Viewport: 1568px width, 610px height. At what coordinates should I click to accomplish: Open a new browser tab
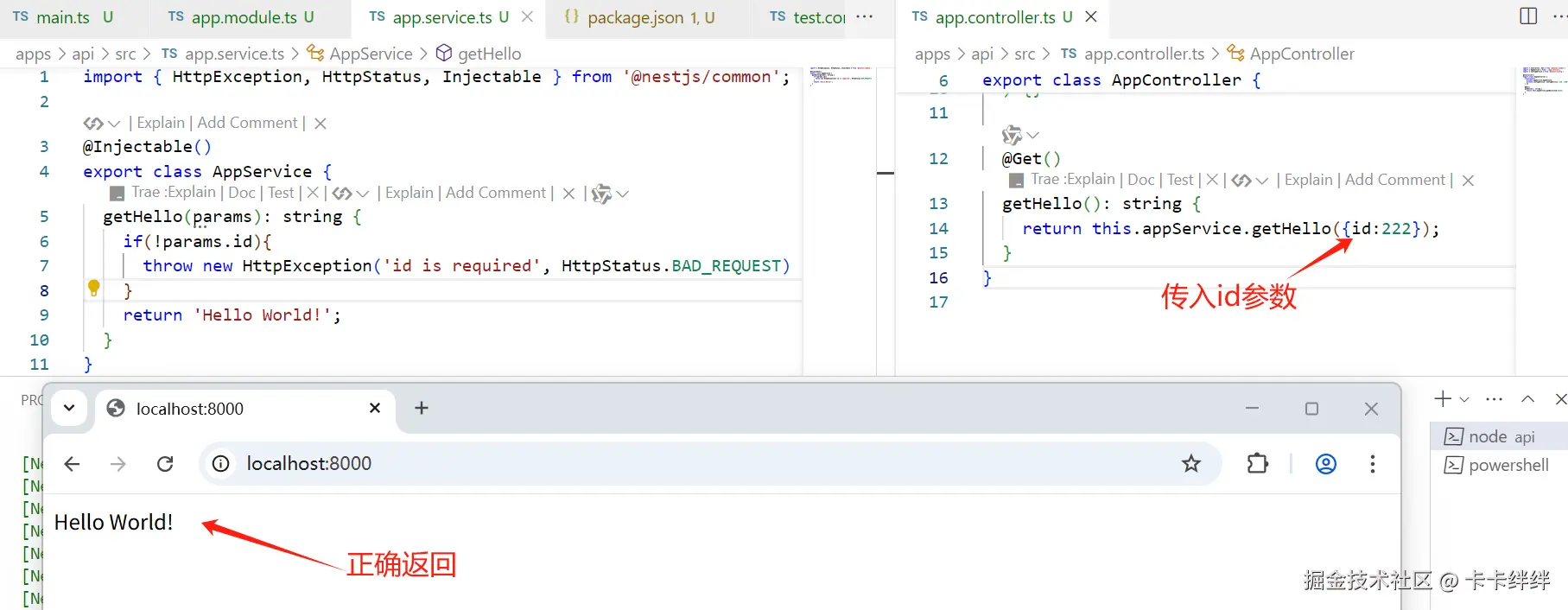point(422,408)
